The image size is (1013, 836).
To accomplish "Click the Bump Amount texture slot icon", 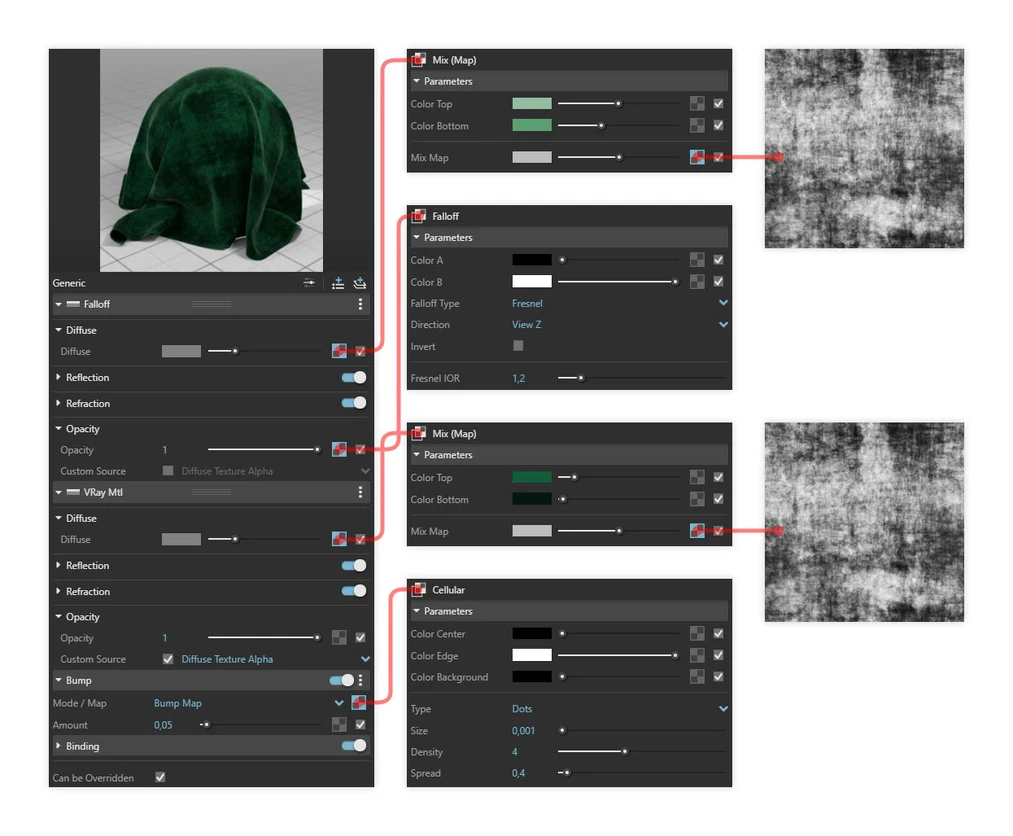I will pyautogui.click(x=339, y=725).
